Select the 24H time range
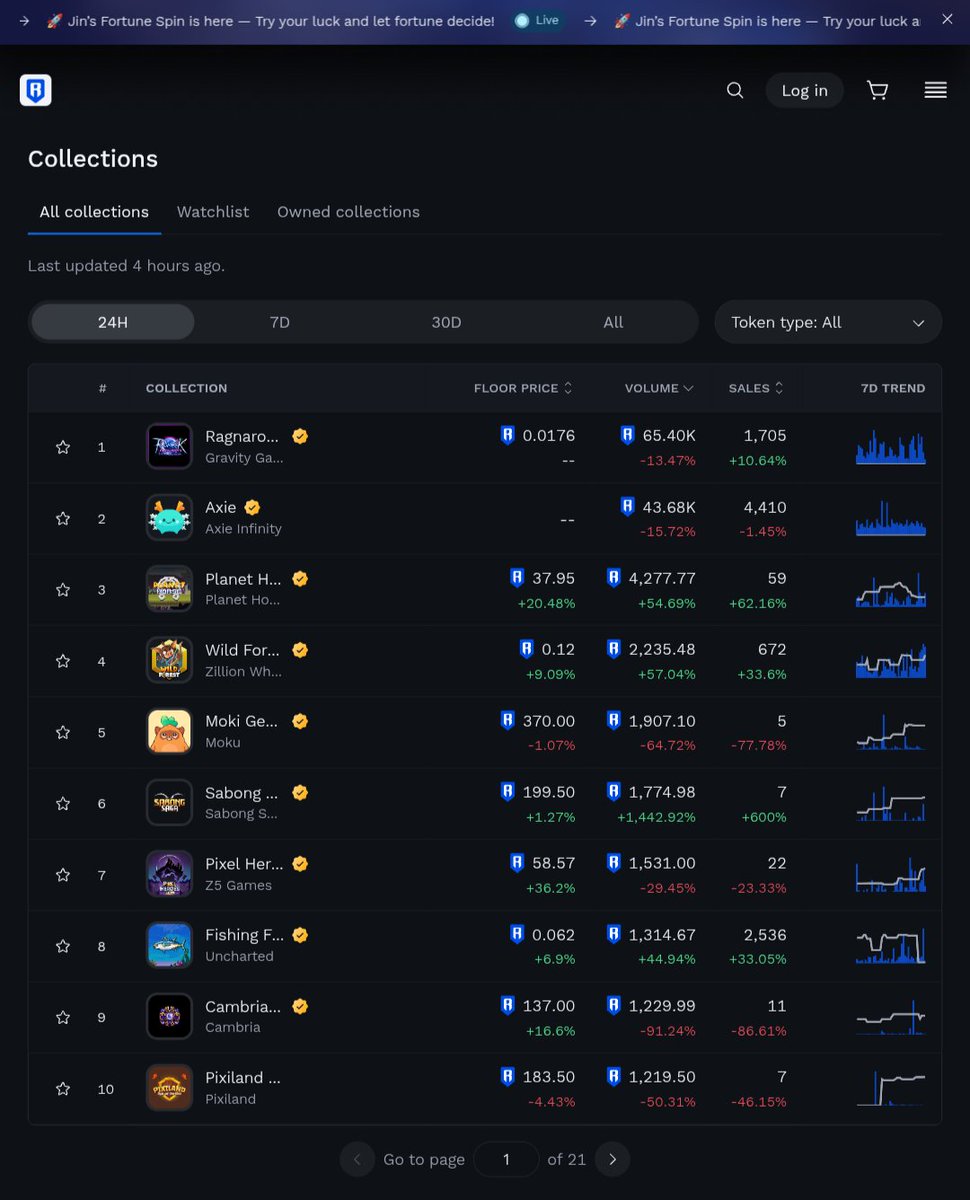Screen dimensions: 970x1200 pyautogui.click(x=113, y=322)
